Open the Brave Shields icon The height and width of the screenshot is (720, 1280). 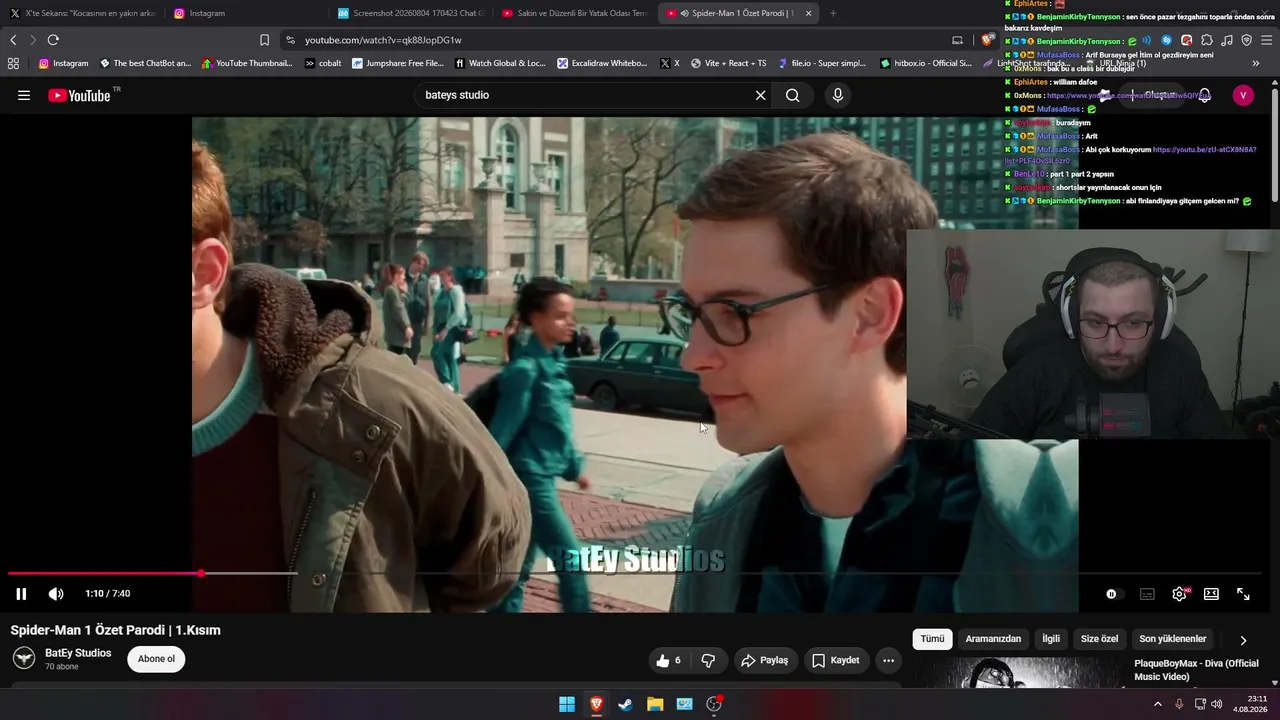(987, 40)
